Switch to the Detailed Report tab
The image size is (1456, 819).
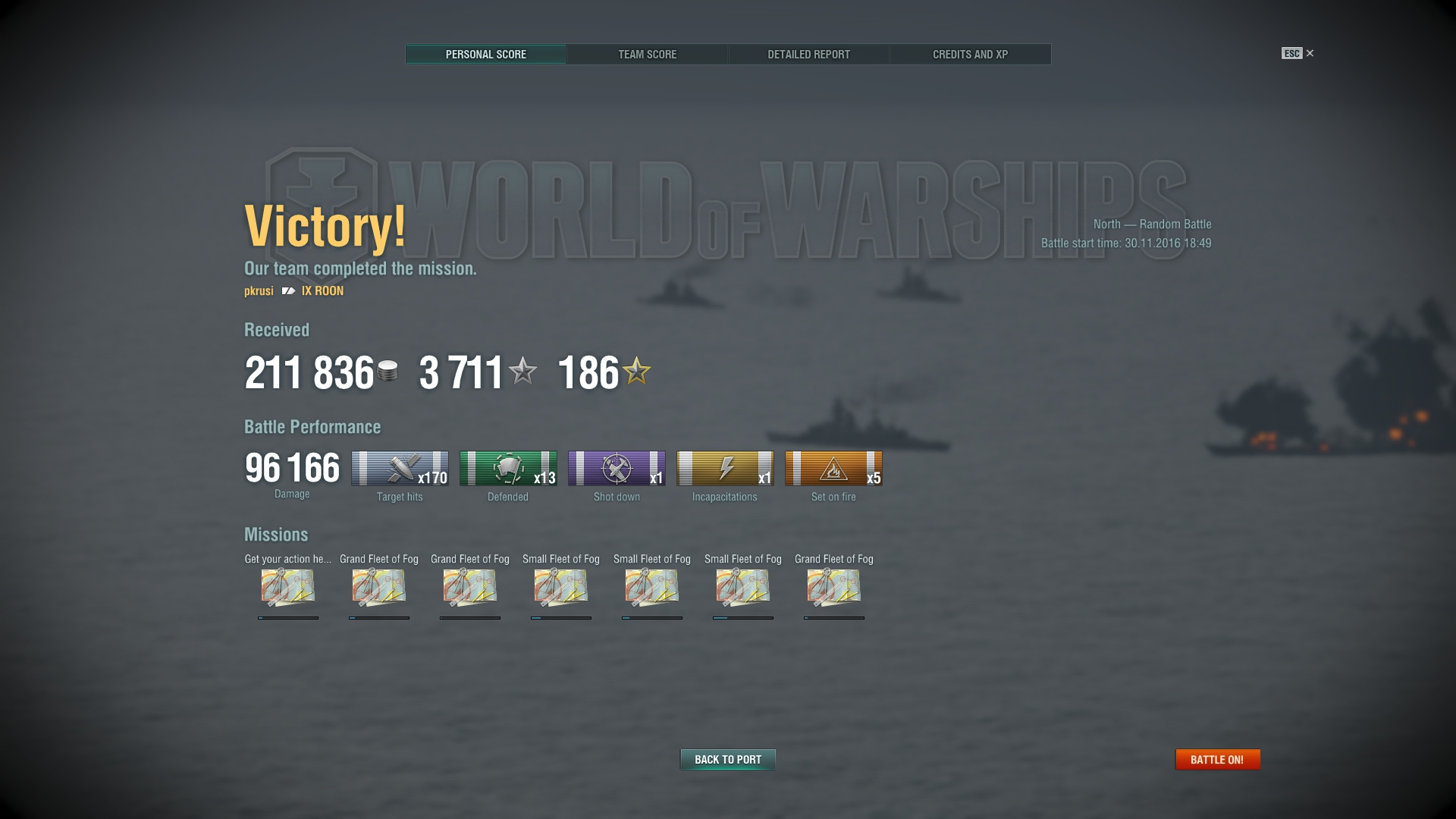pos(808,55)
